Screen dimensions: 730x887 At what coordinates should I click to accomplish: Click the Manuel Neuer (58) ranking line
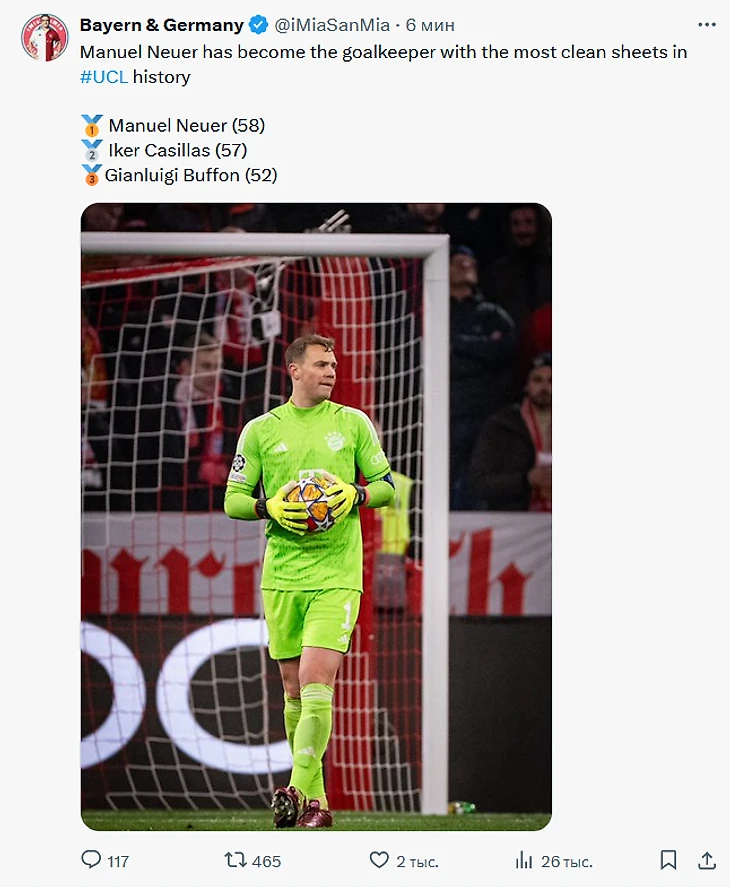tap(173, 126)
